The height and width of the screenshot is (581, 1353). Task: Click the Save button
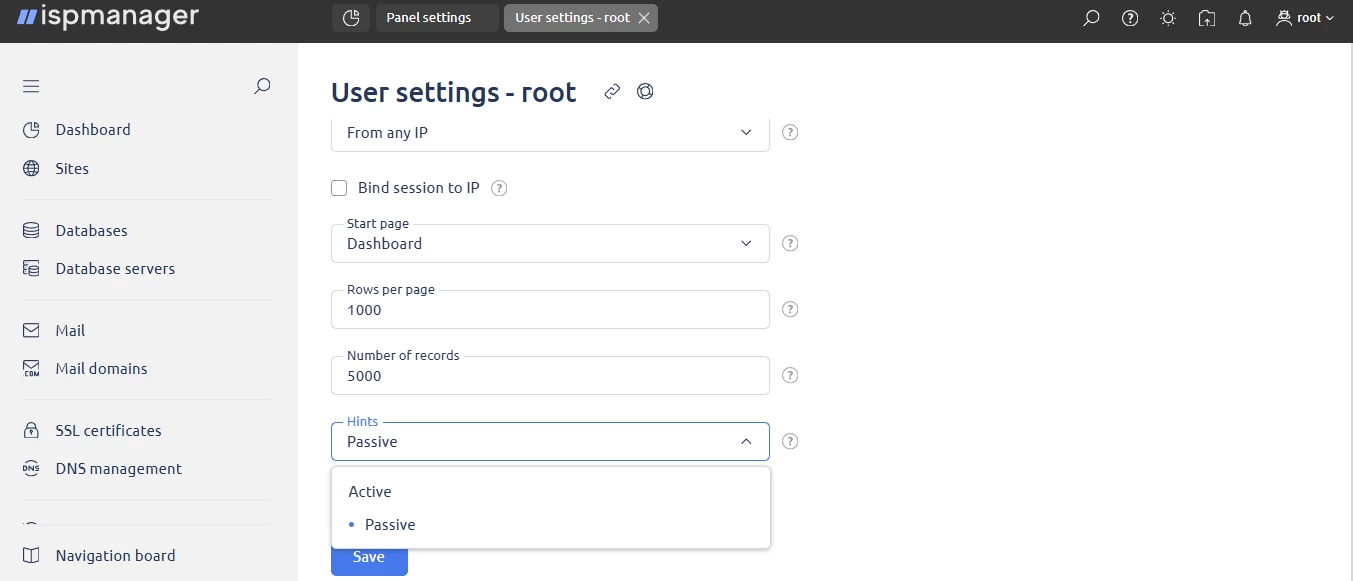(368, 557)
